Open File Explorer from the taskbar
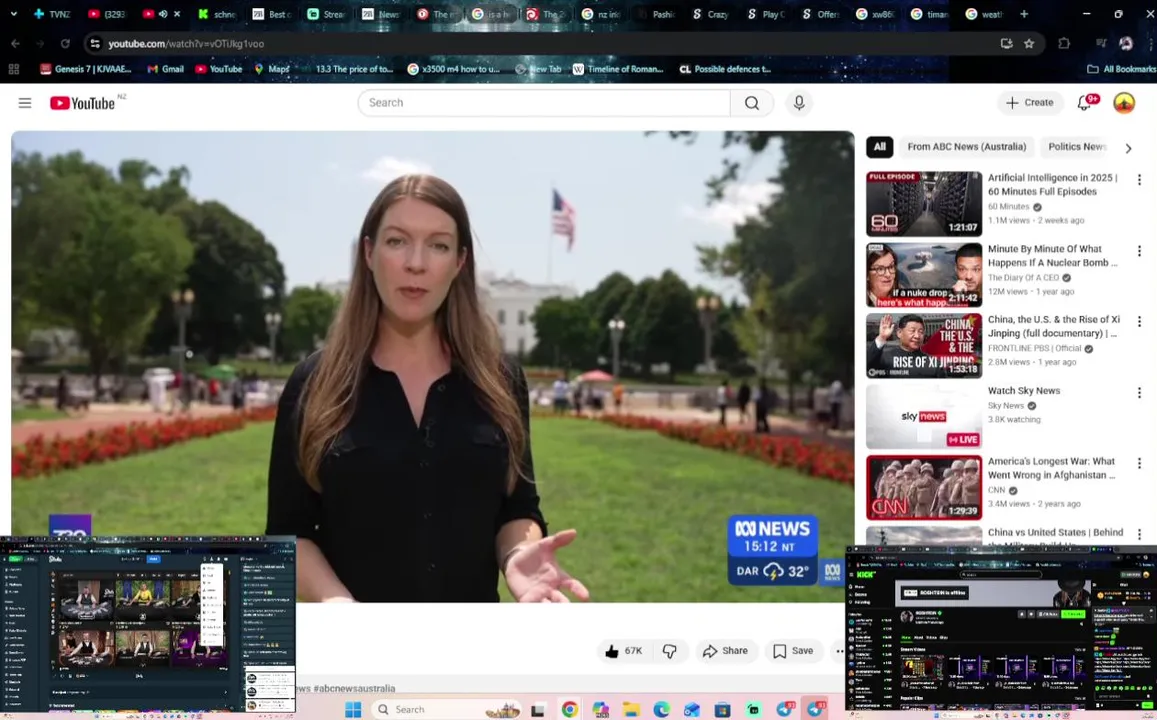1157x720 pixels. coord(631,709)
